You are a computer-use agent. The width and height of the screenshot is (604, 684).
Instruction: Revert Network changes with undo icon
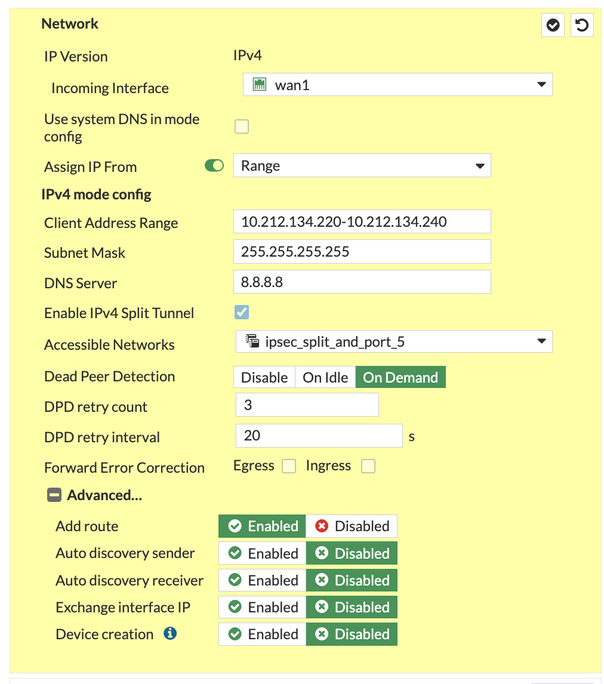click(581, 25)
